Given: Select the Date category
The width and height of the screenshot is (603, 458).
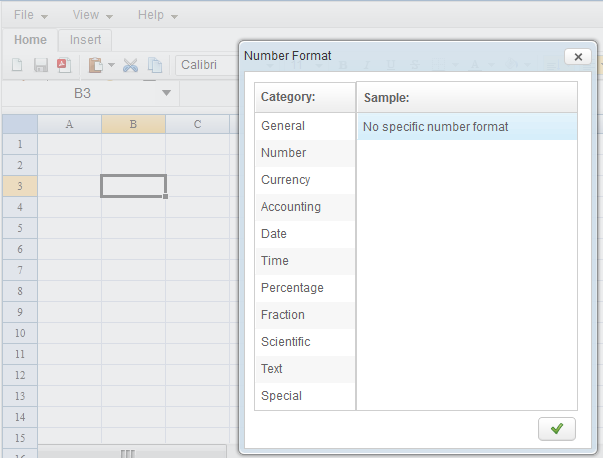Looking at the screenshot, I should 305,234.
